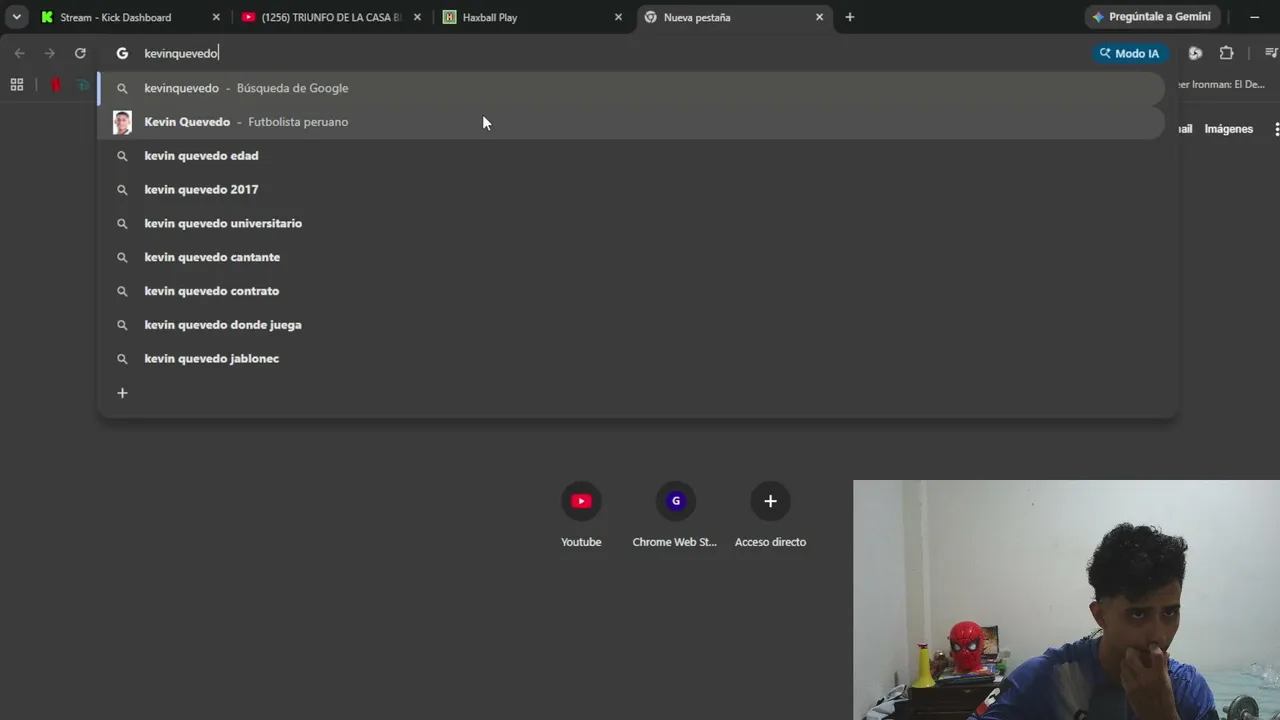Screen dimensions: 1280x720
Task: Click Kevin Quevedo's photo thumbnail in suggestions
Action: click(x=122, y=122)
